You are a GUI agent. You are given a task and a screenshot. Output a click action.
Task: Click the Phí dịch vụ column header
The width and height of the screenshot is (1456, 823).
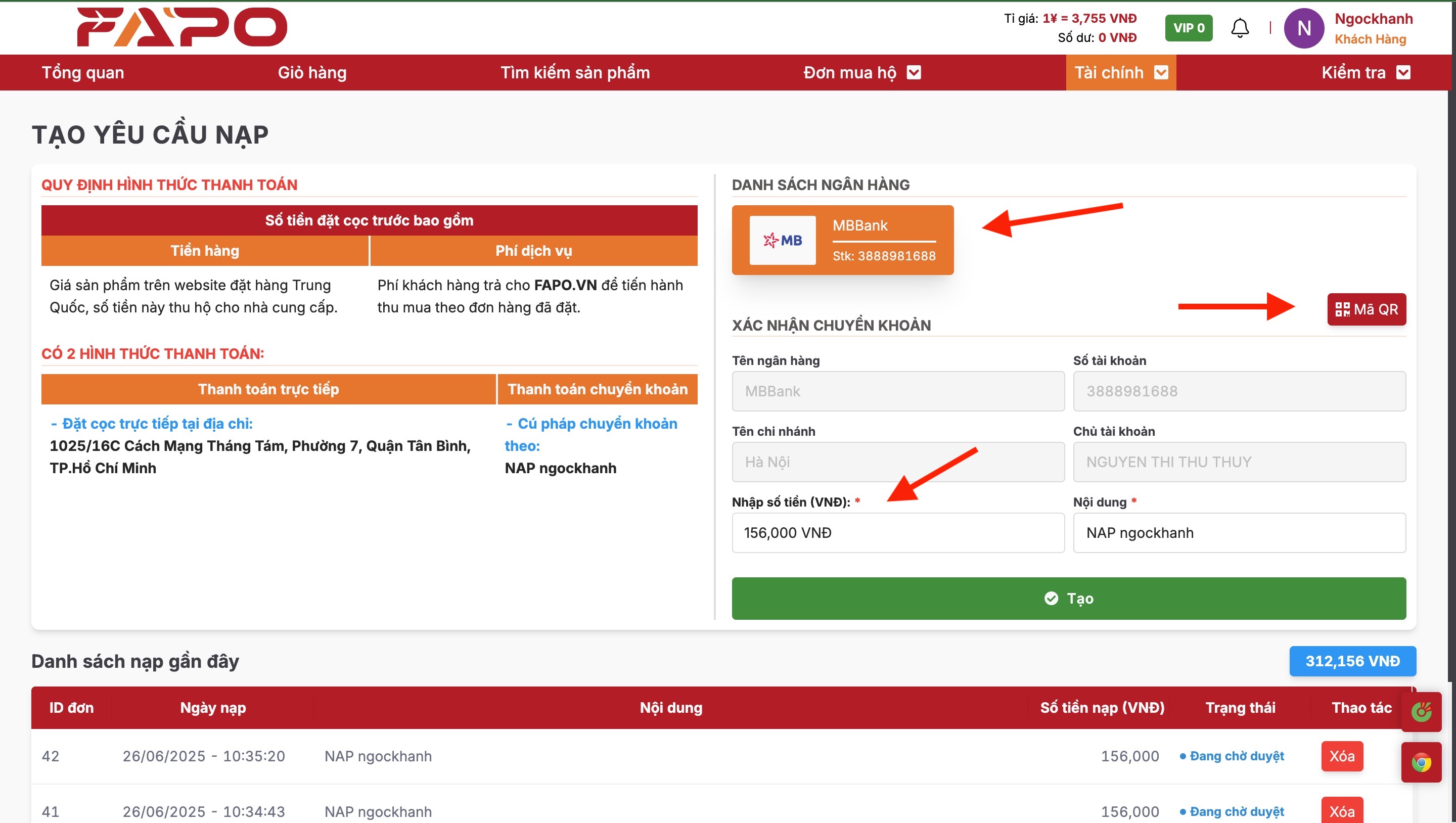(533, 250)
